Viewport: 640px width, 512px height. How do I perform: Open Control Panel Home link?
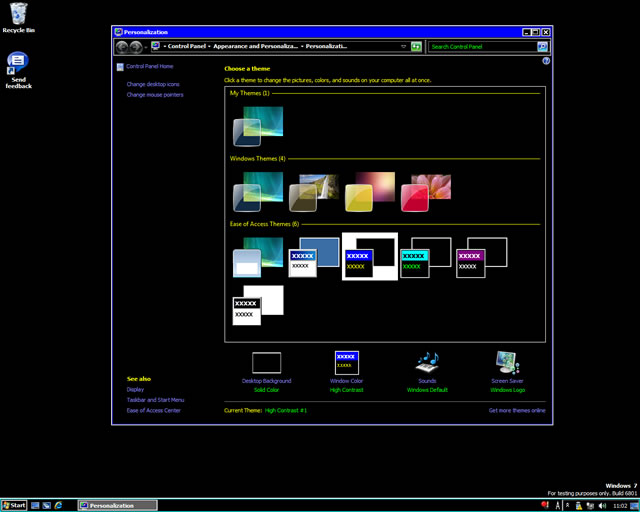point(149,66)
